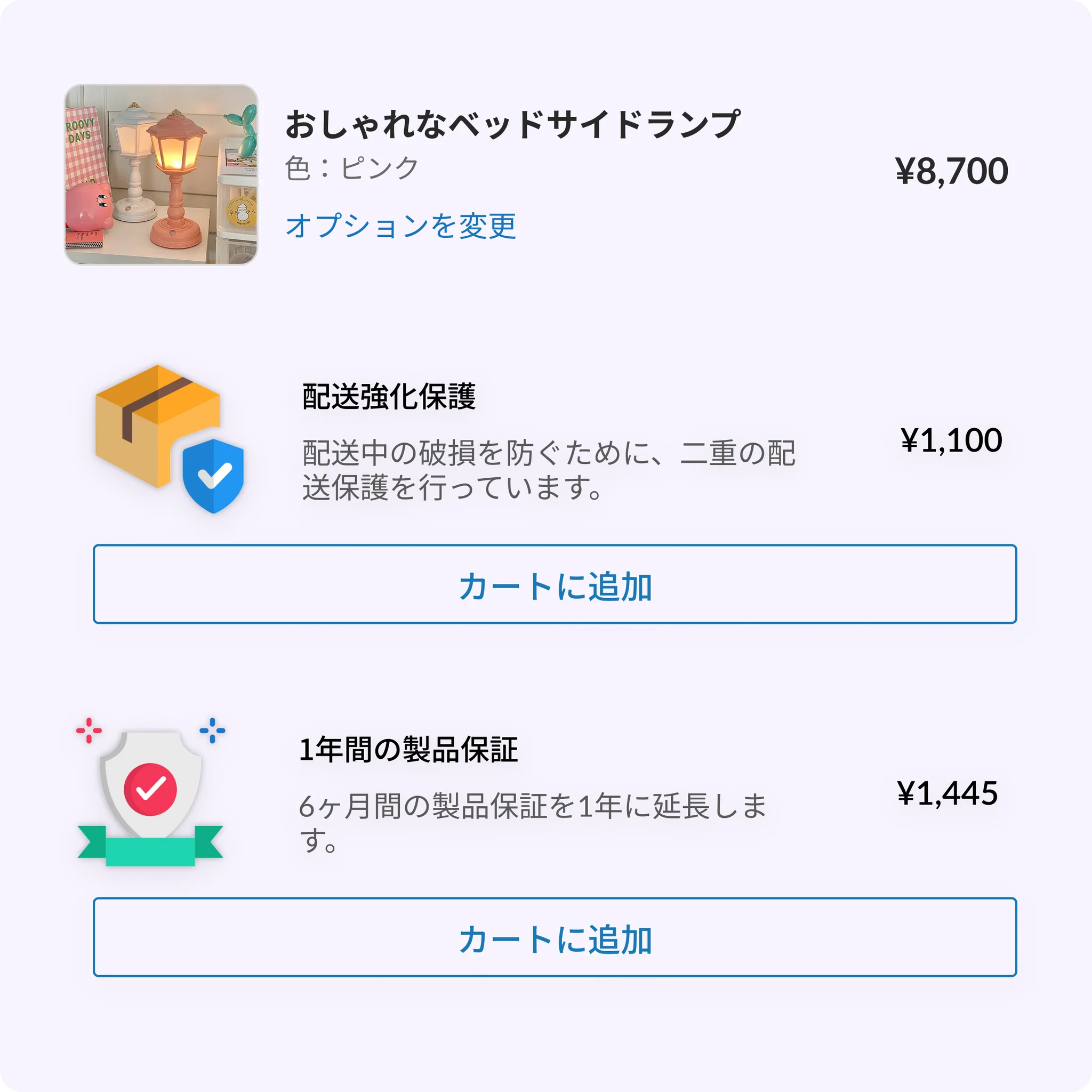The width and height of the screenshot is (1092, 1092).
Task: Click the product title おしゃれなベッドサイドランプ
Action: (512, 125)
